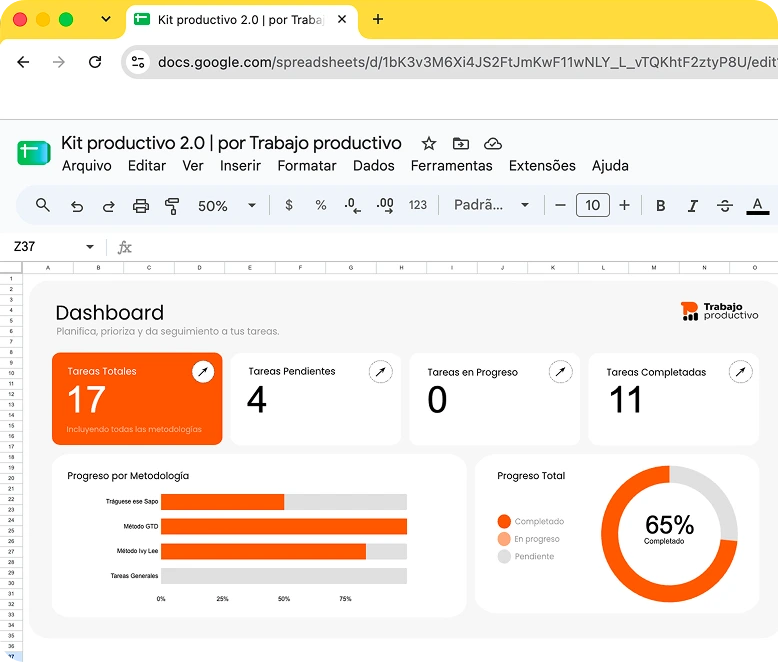This screenshot has width=778, height=662.
Task: Click the Trabajo productivo logo
Action: tap(719, 311)
